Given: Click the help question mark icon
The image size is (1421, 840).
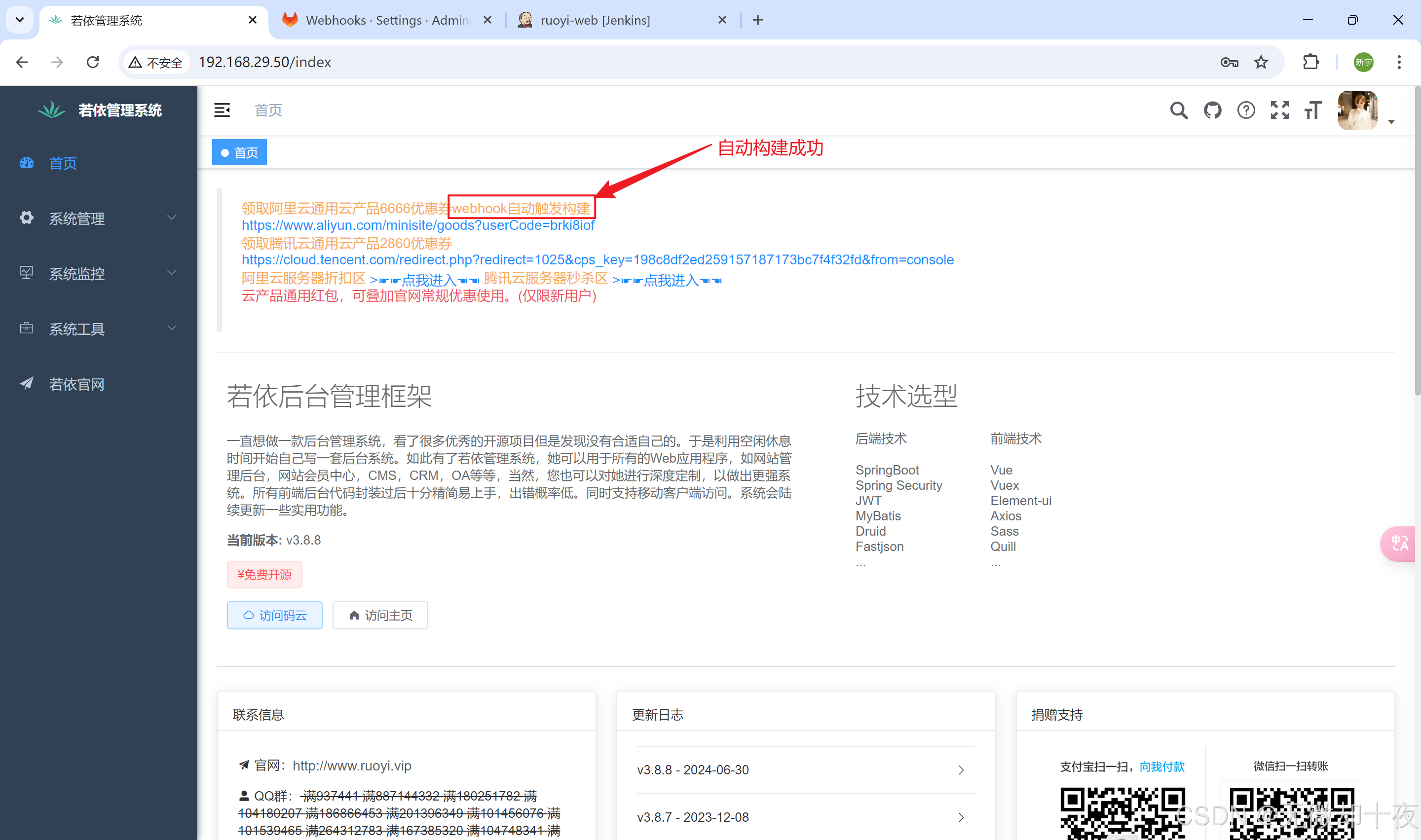Looking at the screenshot, I should click(1245, 110).
